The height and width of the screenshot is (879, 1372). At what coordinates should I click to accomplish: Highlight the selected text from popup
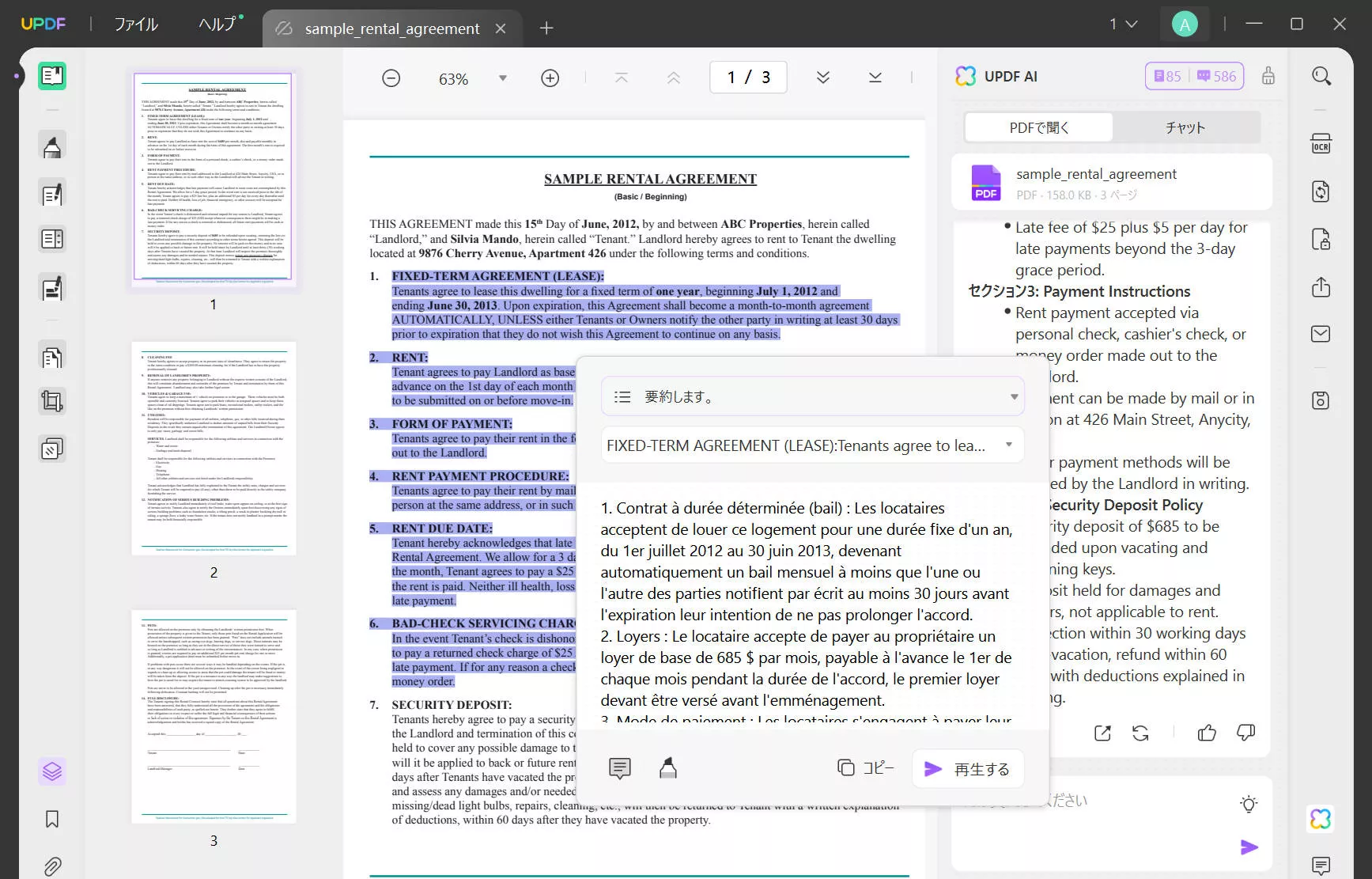[668, 768]
